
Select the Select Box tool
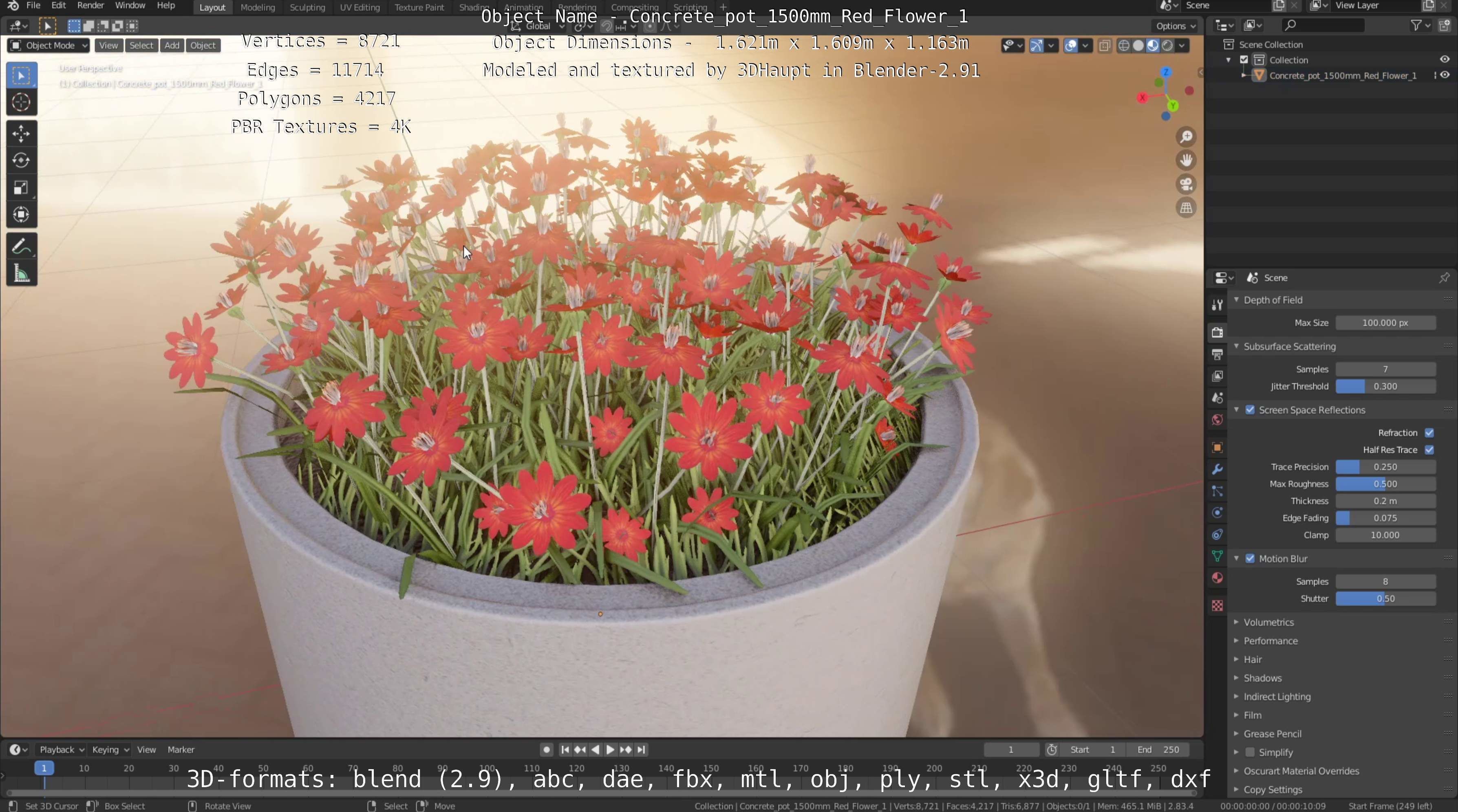pyautogui.click(x=22, y=76)
